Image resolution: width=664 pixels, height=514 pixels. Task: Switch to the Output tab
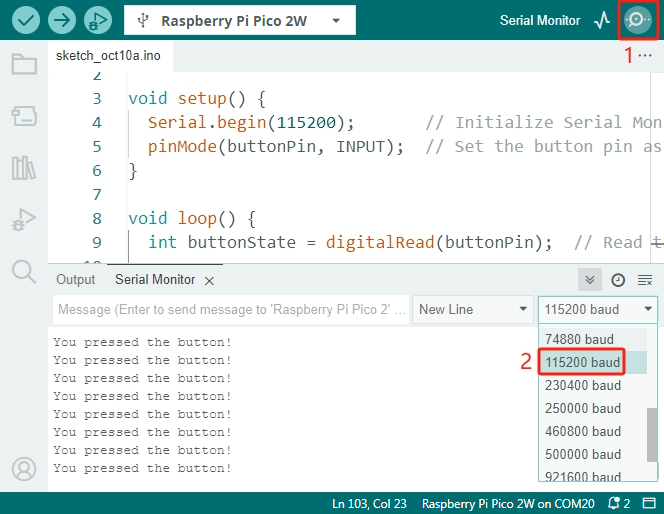pyautogui.click(x=76, y=279)
